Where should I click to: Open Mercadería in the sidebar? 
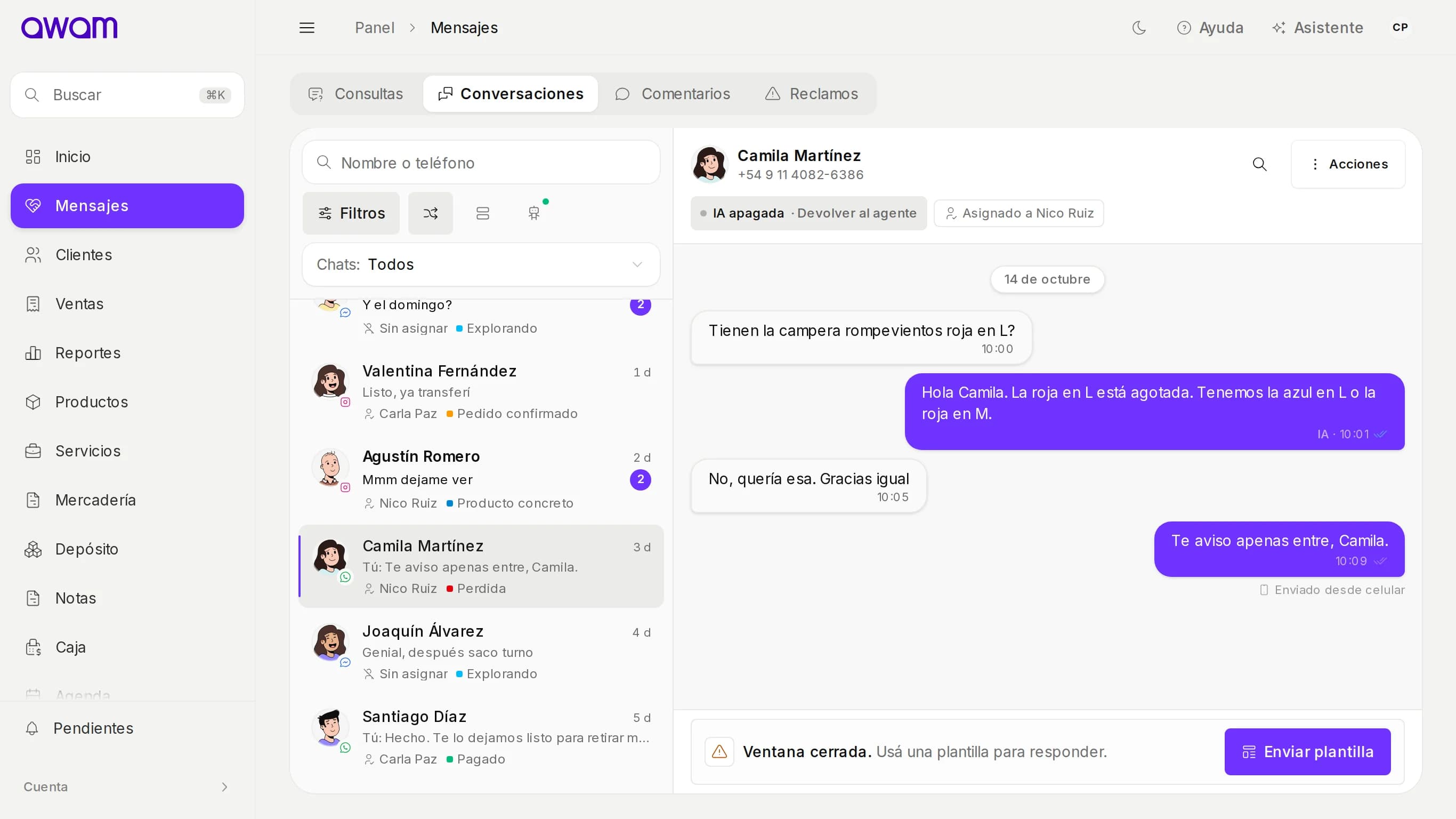(x=127, y=500)
